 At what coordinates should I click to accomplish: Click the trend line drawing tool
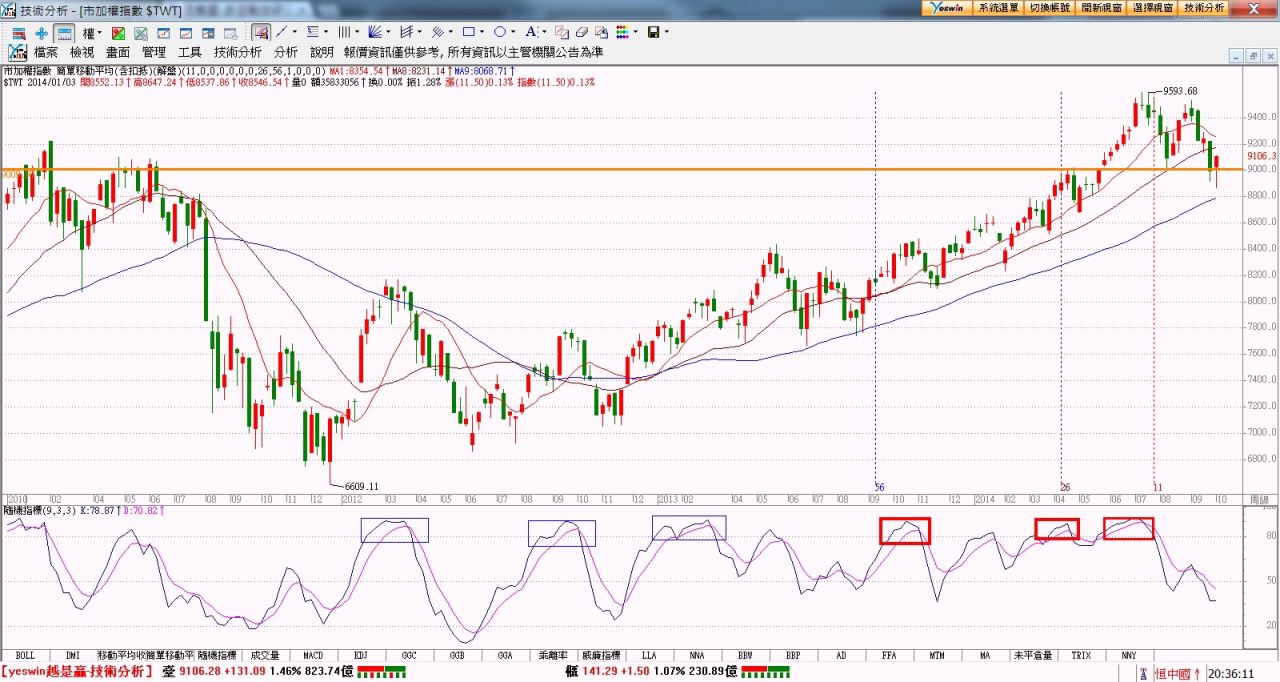(282, 32)
